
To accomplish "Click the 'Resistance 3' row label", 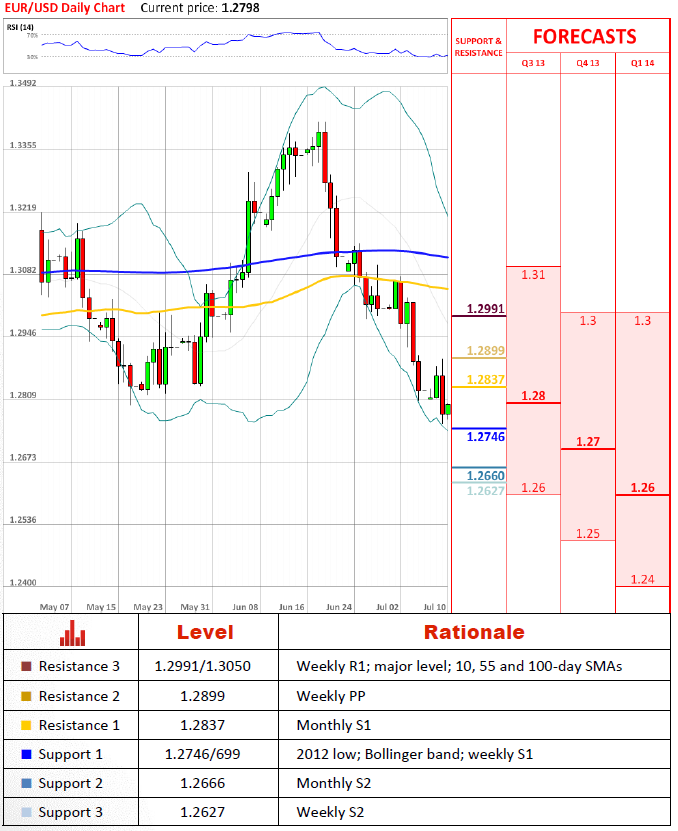I will tap(79, 666).
